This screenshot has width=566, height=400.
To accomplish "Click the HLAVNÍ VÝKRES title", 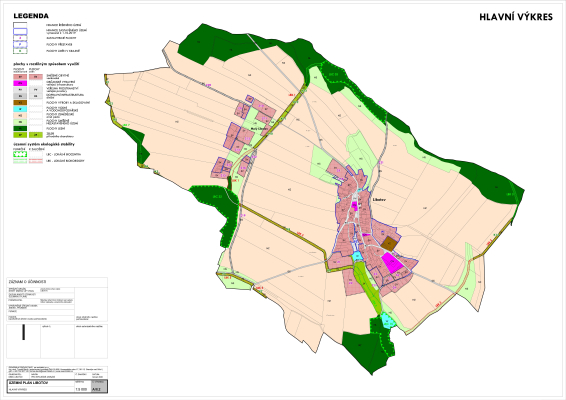I will [516, 17].
